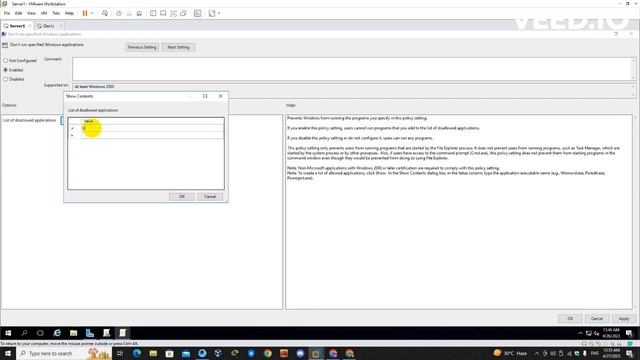Open Mail app on host taskbar
The height and width of the screenshot is (360, 640).
(x=186, y=353)
